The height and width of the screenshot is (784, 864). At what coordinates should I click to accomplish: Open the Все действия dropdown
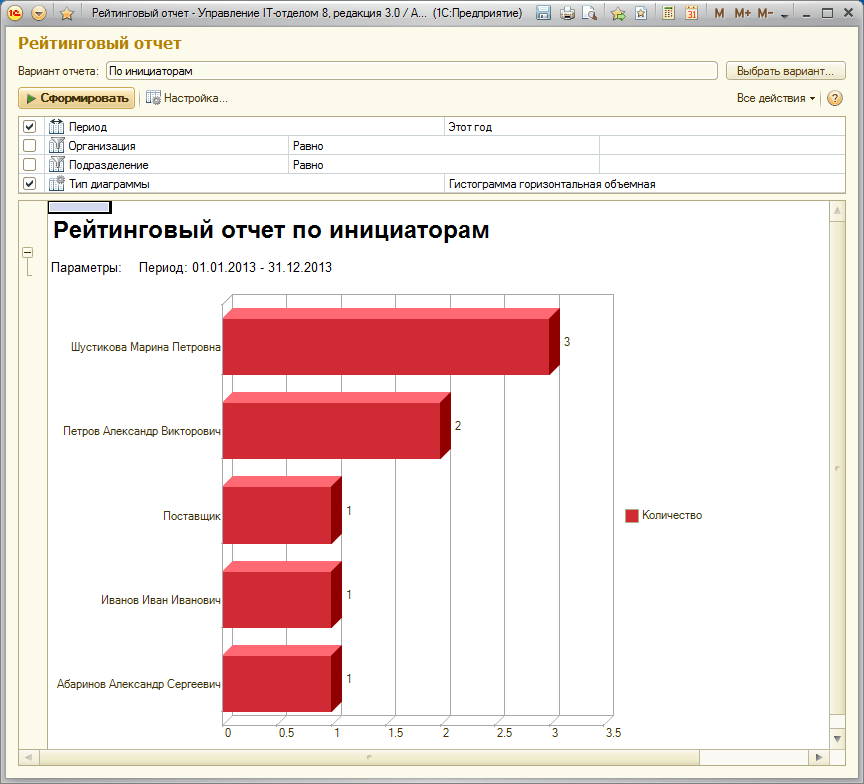pos(776,98)
